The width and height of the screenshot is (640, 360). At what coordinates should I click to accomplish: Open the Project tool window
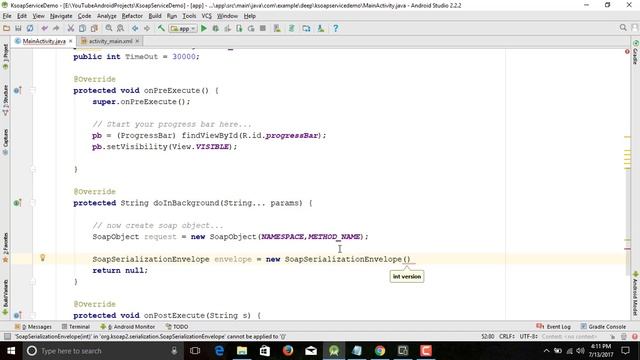pos(5,56)
